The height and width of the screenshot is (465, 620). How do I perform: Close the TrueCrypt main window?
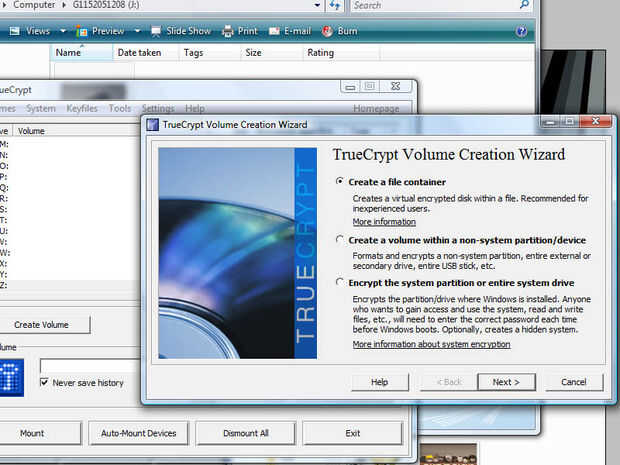395,87
